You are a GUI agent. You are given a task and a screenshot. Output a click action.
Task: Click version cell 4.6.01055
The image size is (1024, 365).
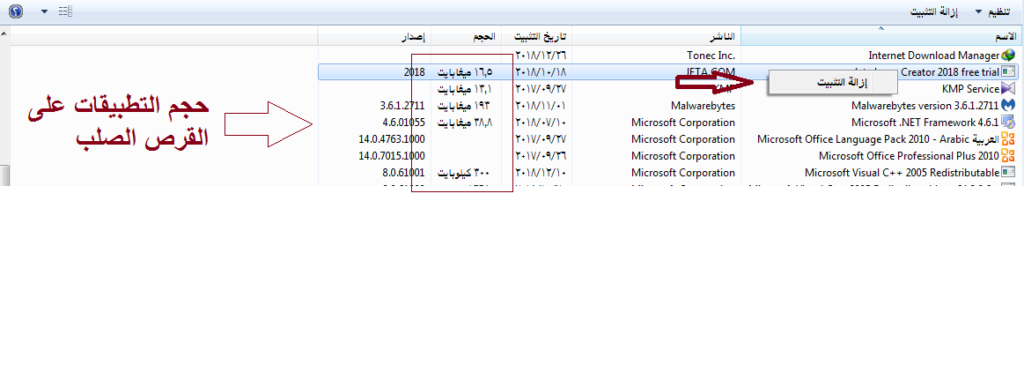404,122
